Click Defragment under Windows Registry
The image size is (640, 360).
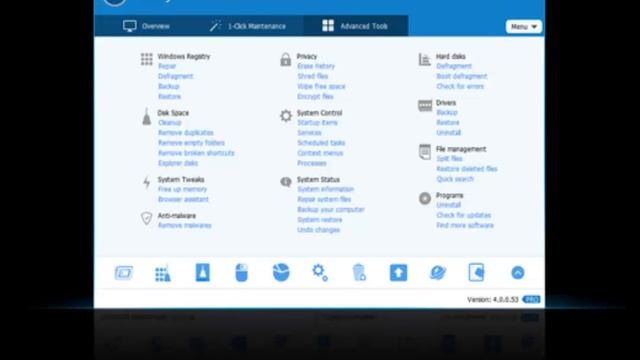(x=176, y=76)
